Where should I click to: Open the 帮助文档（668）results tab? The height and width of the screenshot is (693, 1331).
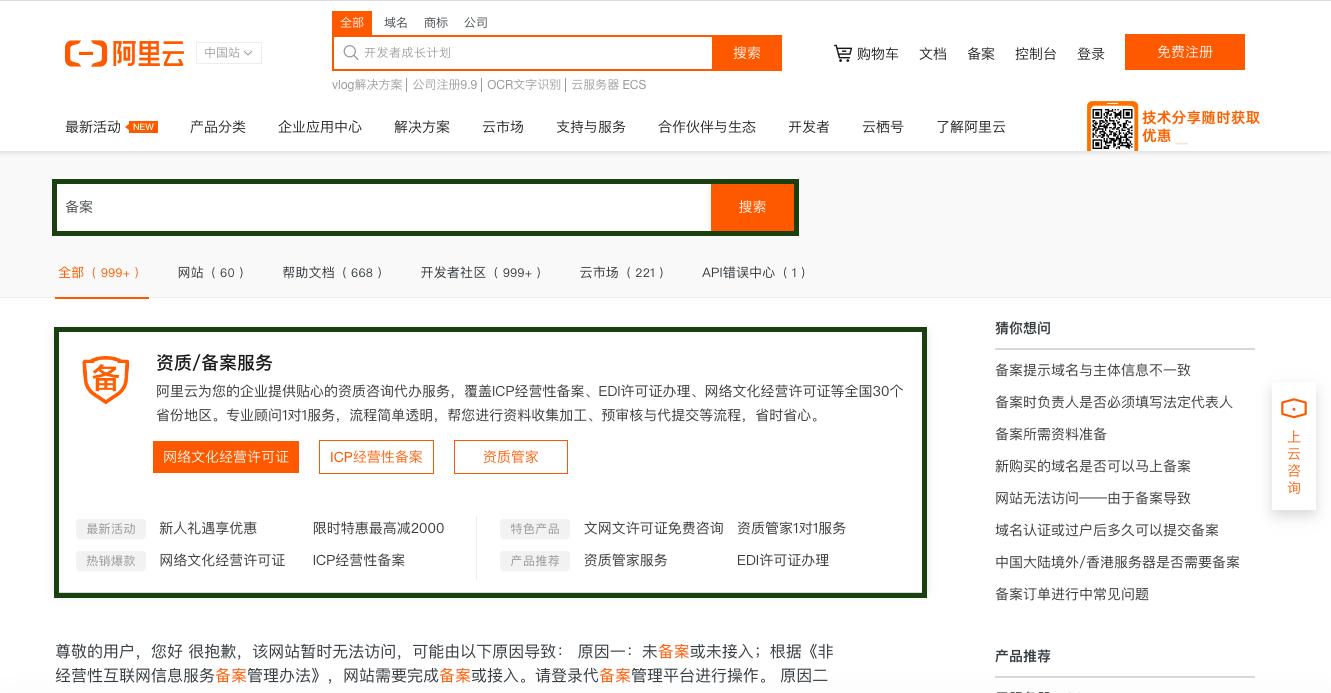click(333, 272)
